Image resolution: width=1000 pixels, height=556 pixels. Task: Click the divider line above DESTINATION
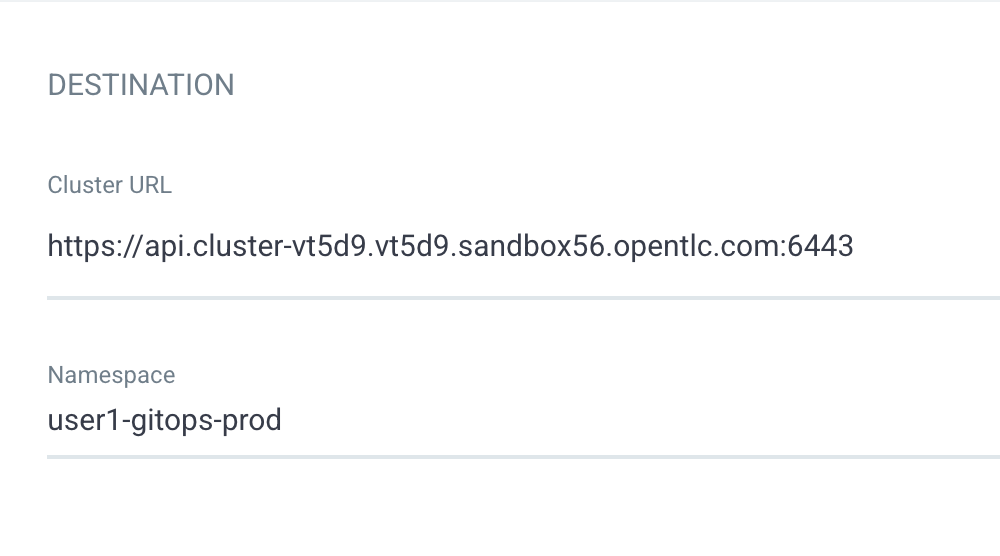coord(500,1)
